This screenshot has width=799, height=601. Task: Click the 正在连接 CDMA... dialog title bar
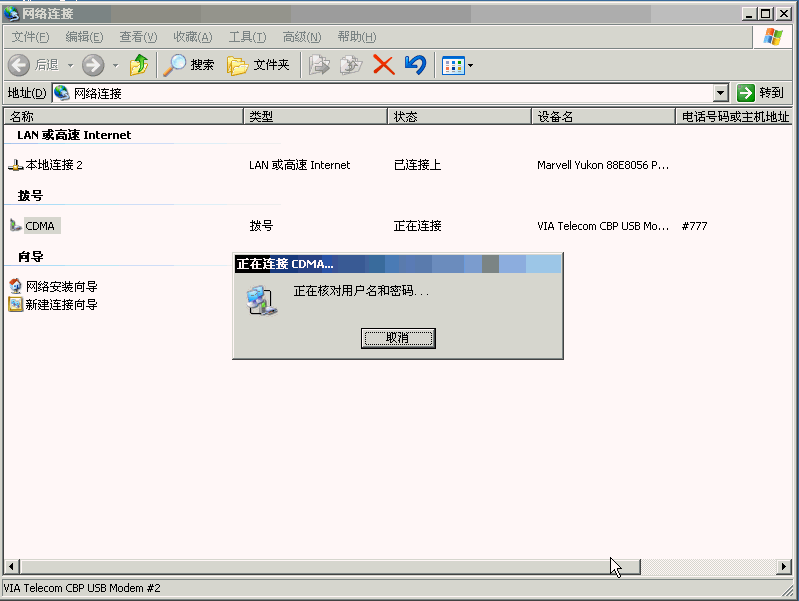click(x=398, y=264)
